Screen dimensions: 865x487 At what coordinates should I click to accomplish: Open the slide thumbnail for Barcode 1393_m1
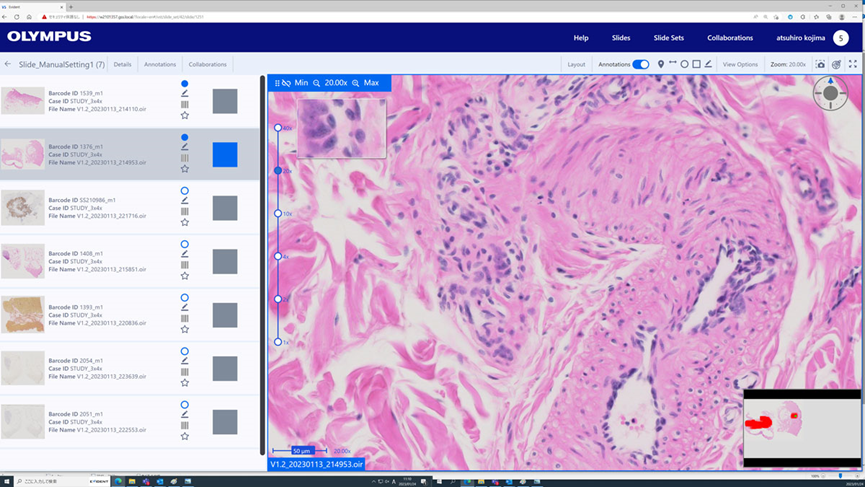pos(22,314)
